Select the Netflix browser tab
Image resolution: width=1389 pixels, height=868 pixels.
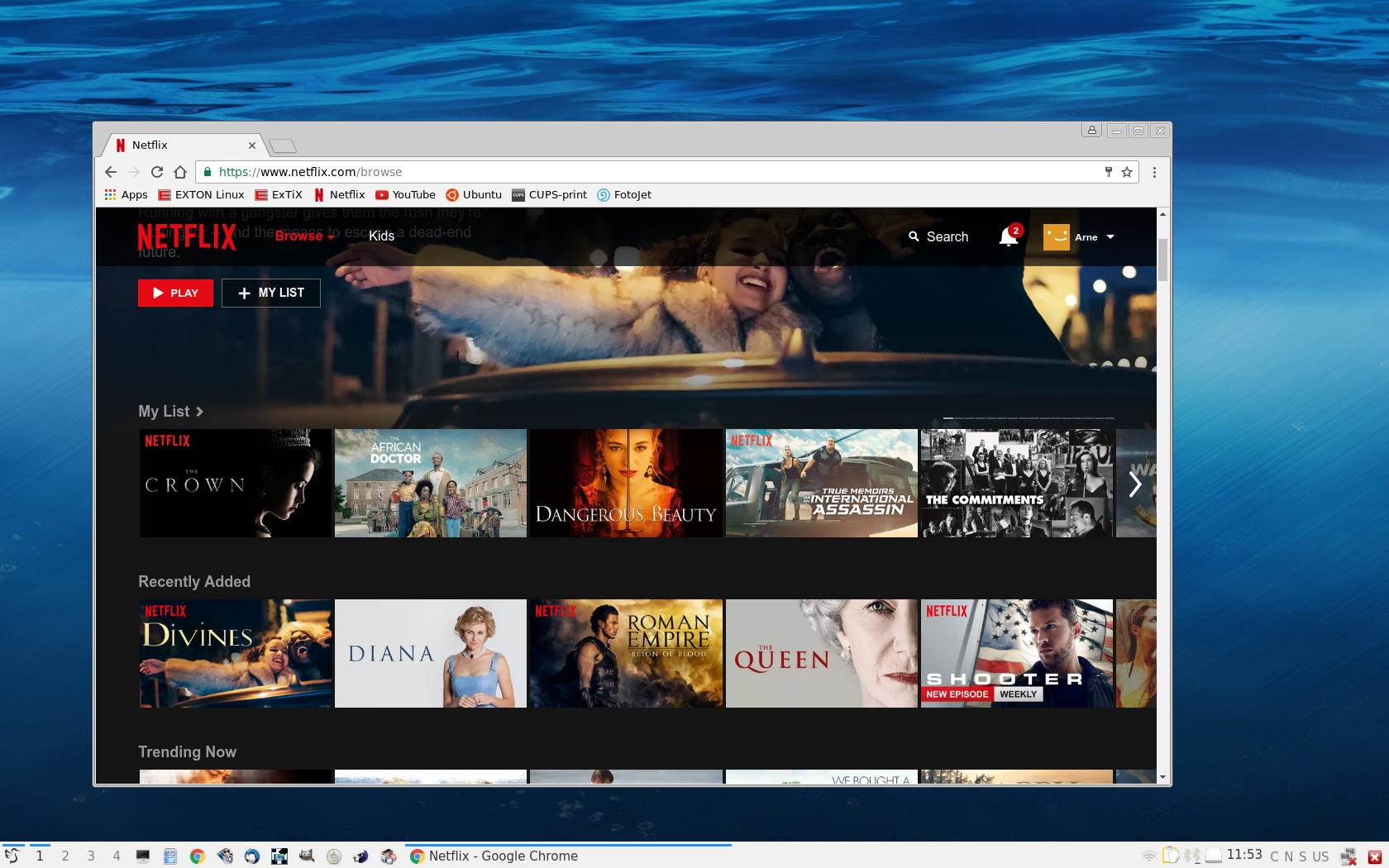point(182,145)
